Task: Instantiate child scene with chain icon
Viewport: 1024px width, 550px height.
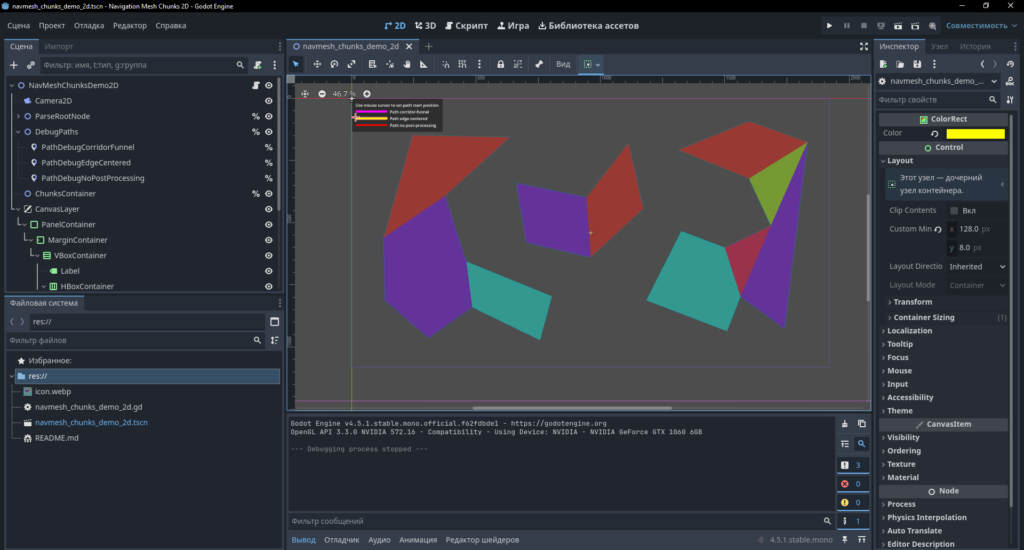Action: (x=31, y=65)
